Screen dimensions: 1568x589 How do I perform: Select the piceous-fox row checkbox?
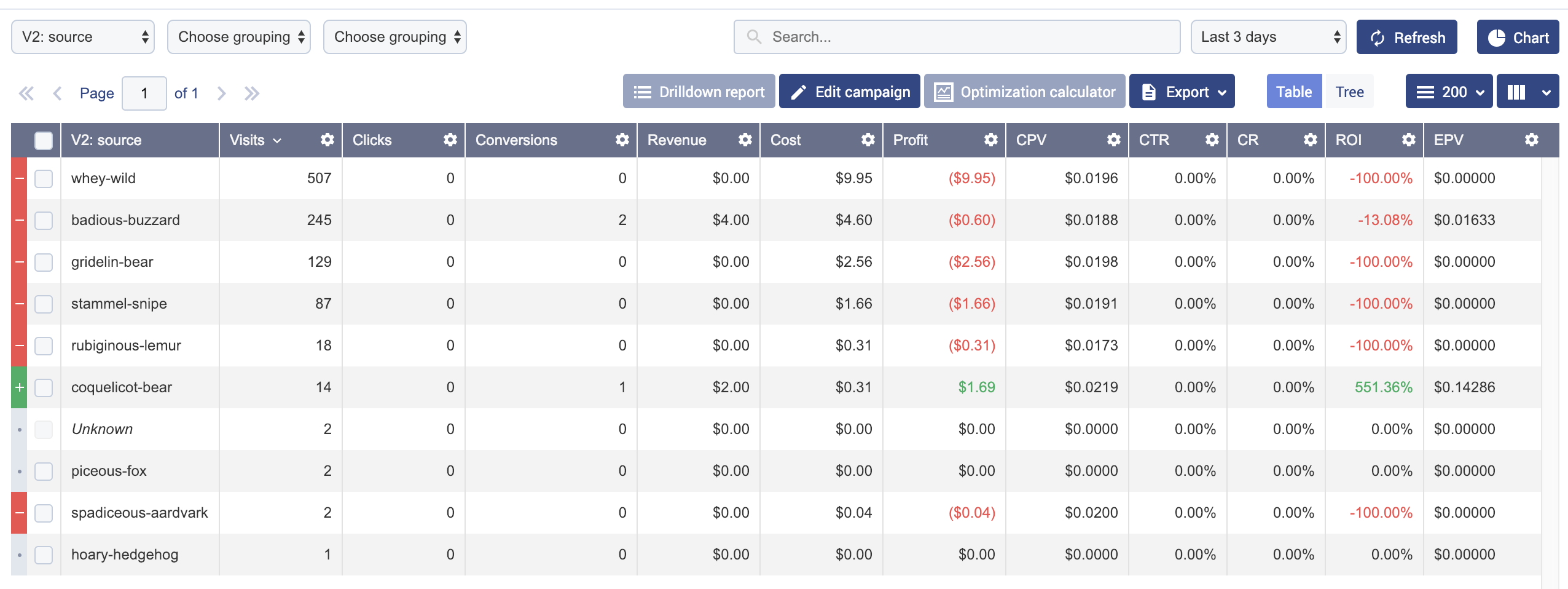pos(44,471)
